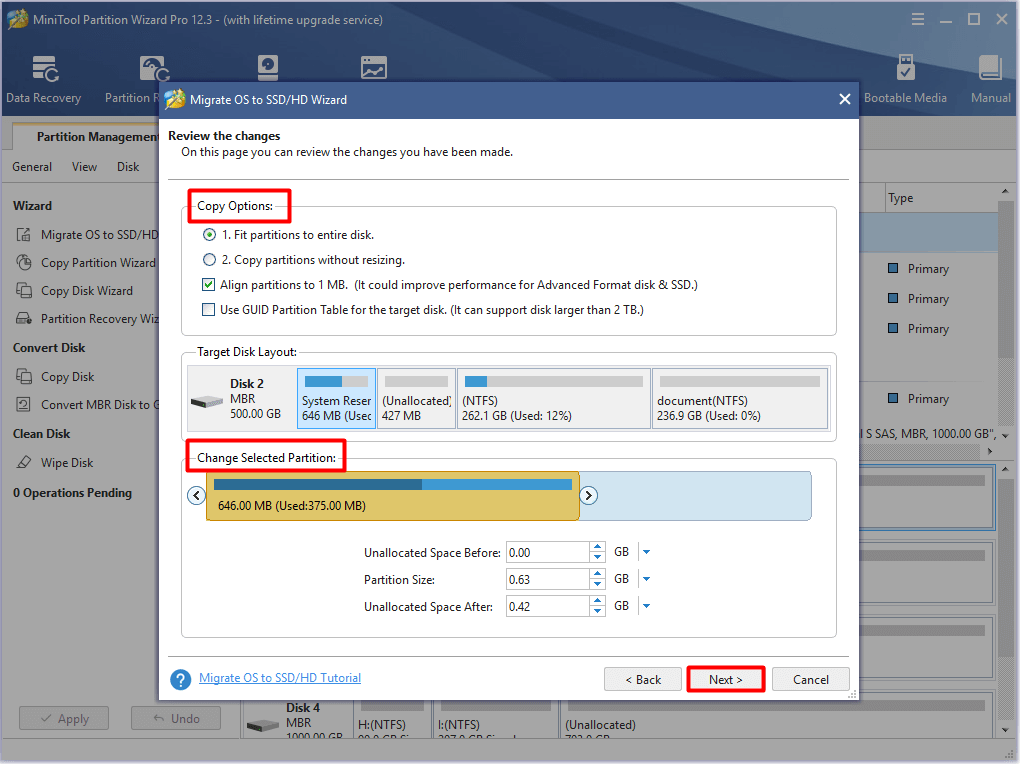
Task: Open the Disk menu
Action: point(128,167)
